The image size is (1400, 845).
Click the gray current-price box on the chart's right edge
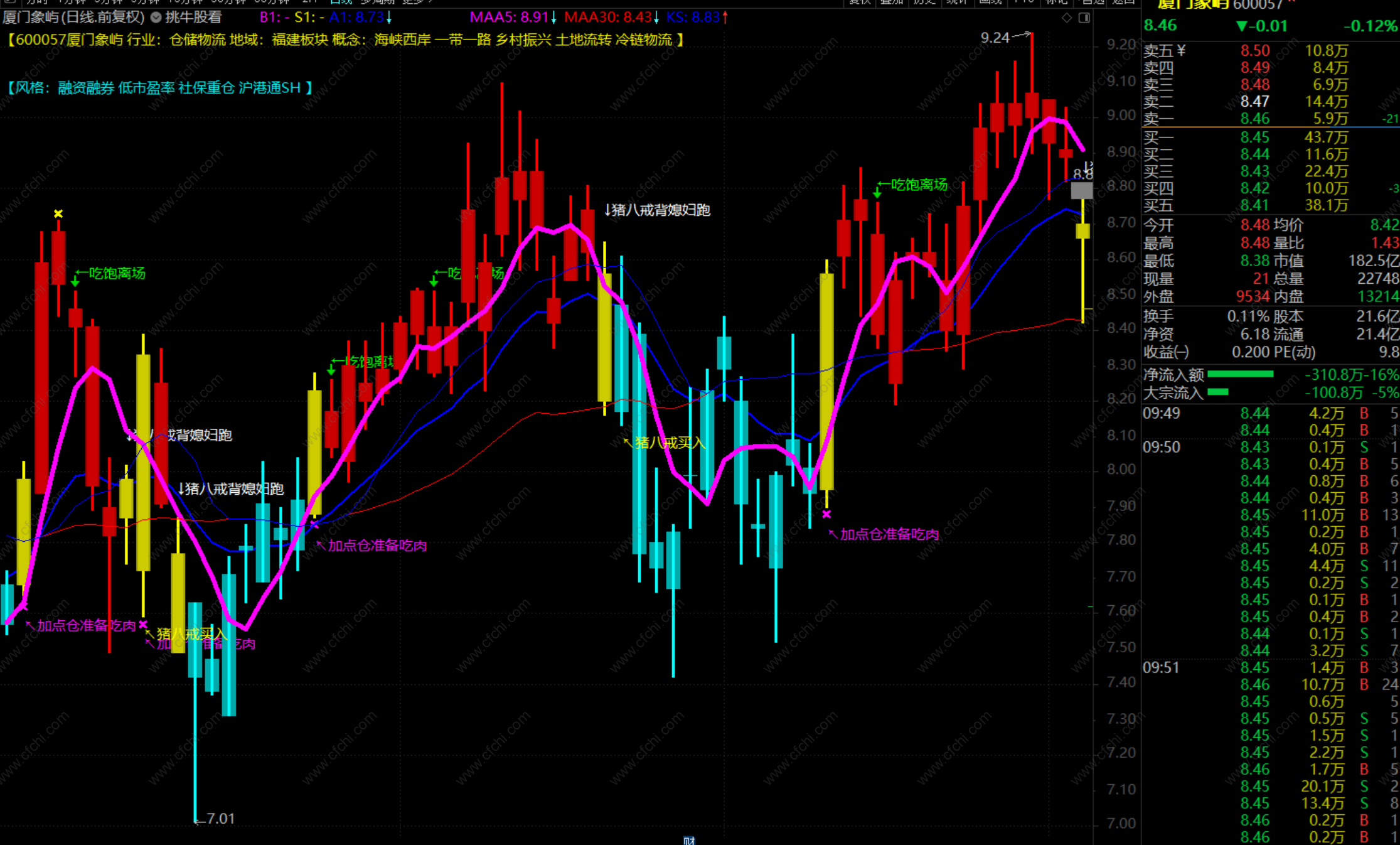pyautogui.click(x=1081, y=190)
